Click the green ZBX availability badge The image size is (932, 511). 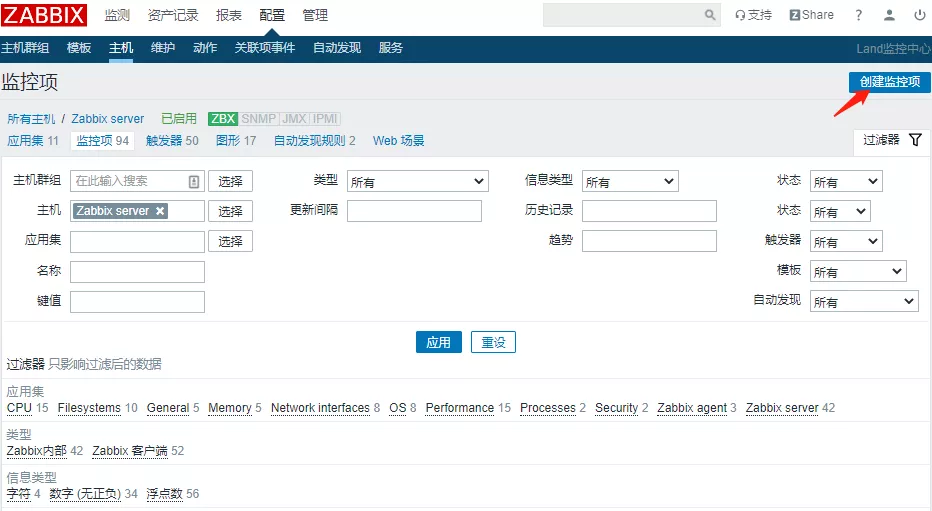[222, 119]
